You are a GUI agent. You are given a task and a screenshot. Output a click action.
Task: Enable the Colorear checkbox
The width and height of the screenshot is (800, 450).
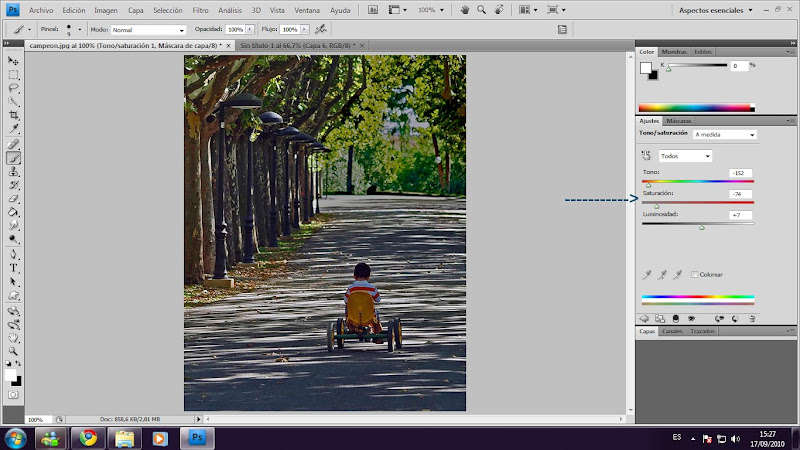point(695,274)
